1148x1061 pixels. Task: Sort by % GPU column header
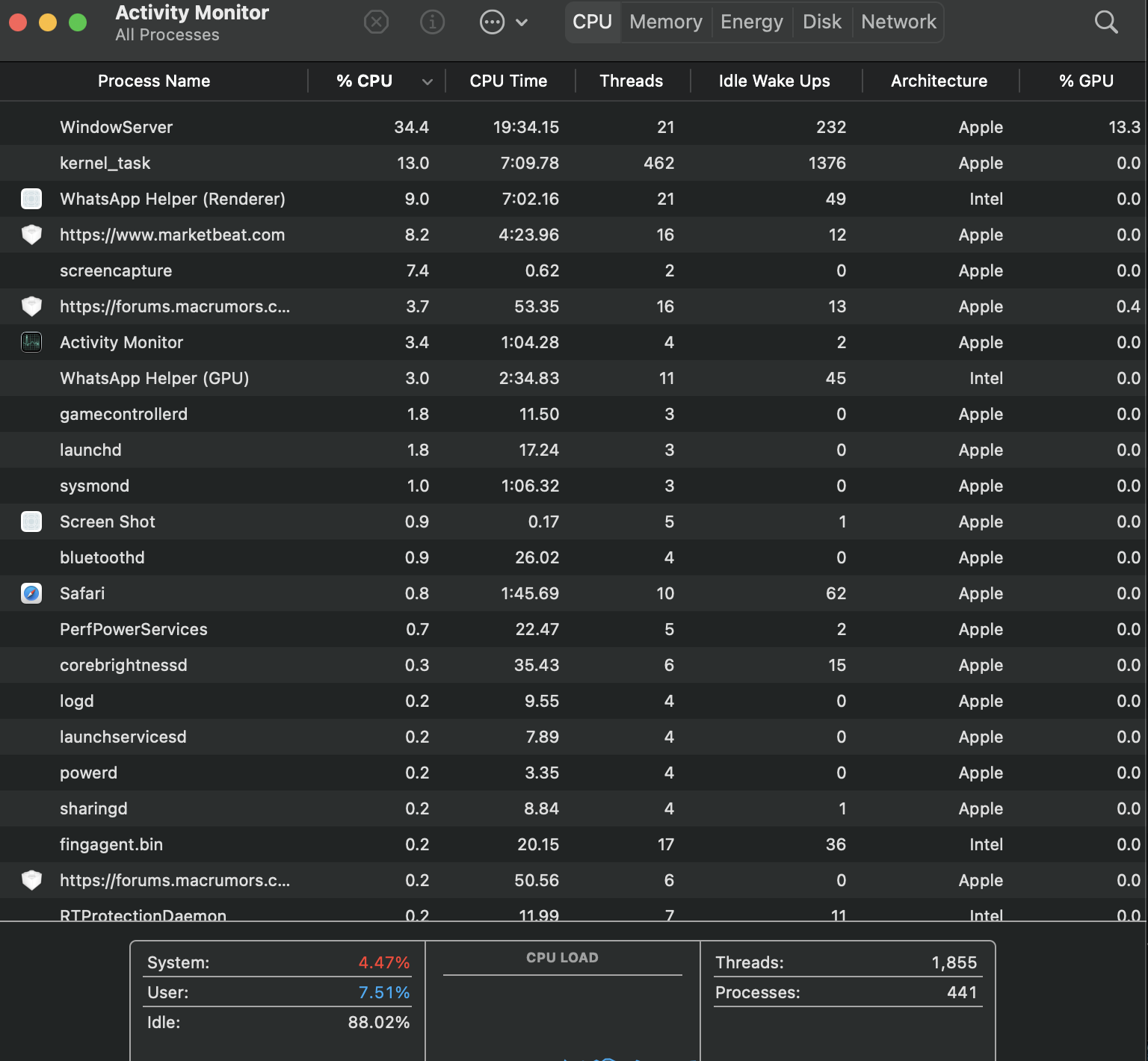click(x=1086, y=81)
